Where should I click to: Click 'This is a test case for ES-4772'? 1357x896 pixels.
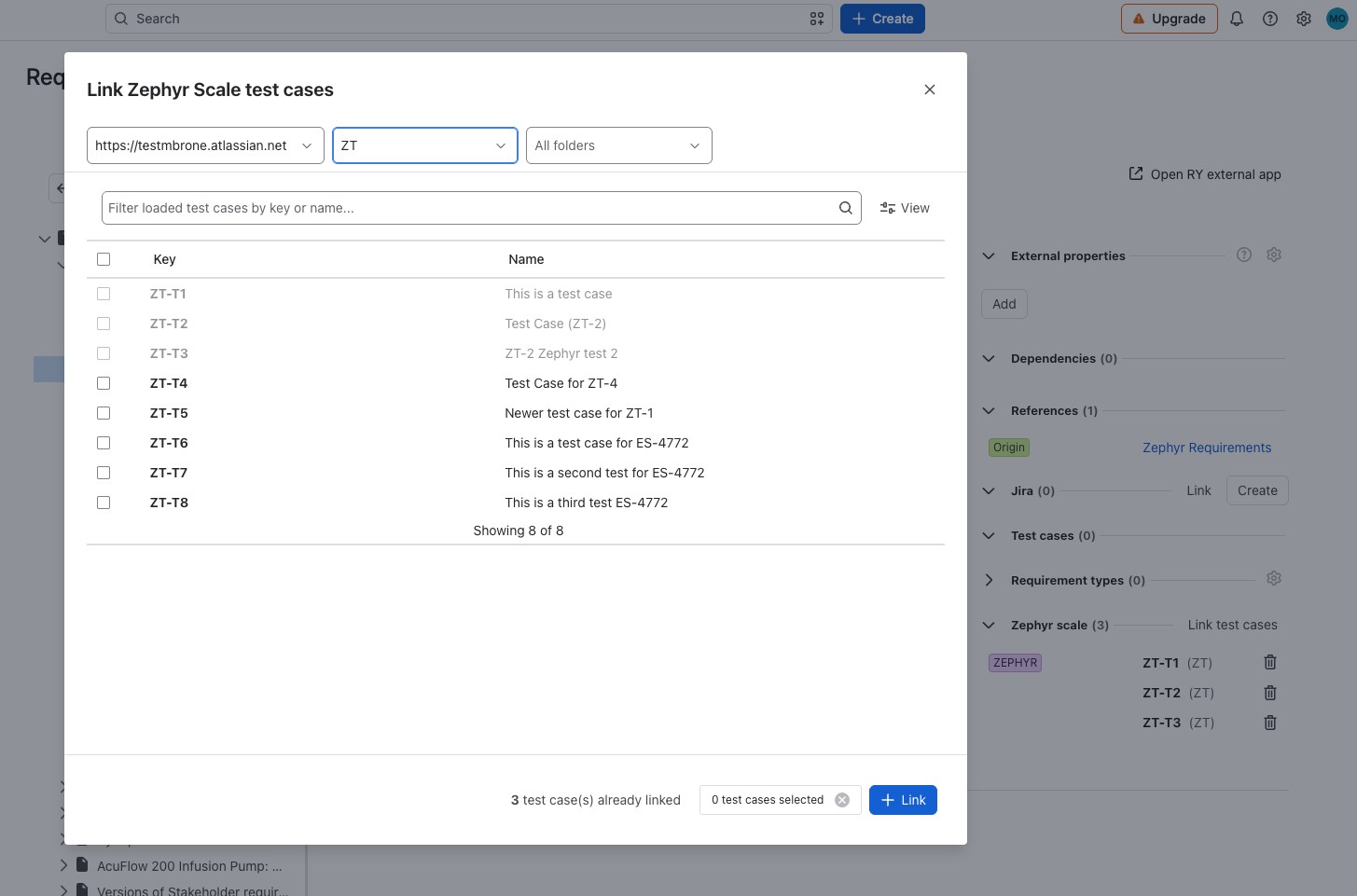(597, 443)
